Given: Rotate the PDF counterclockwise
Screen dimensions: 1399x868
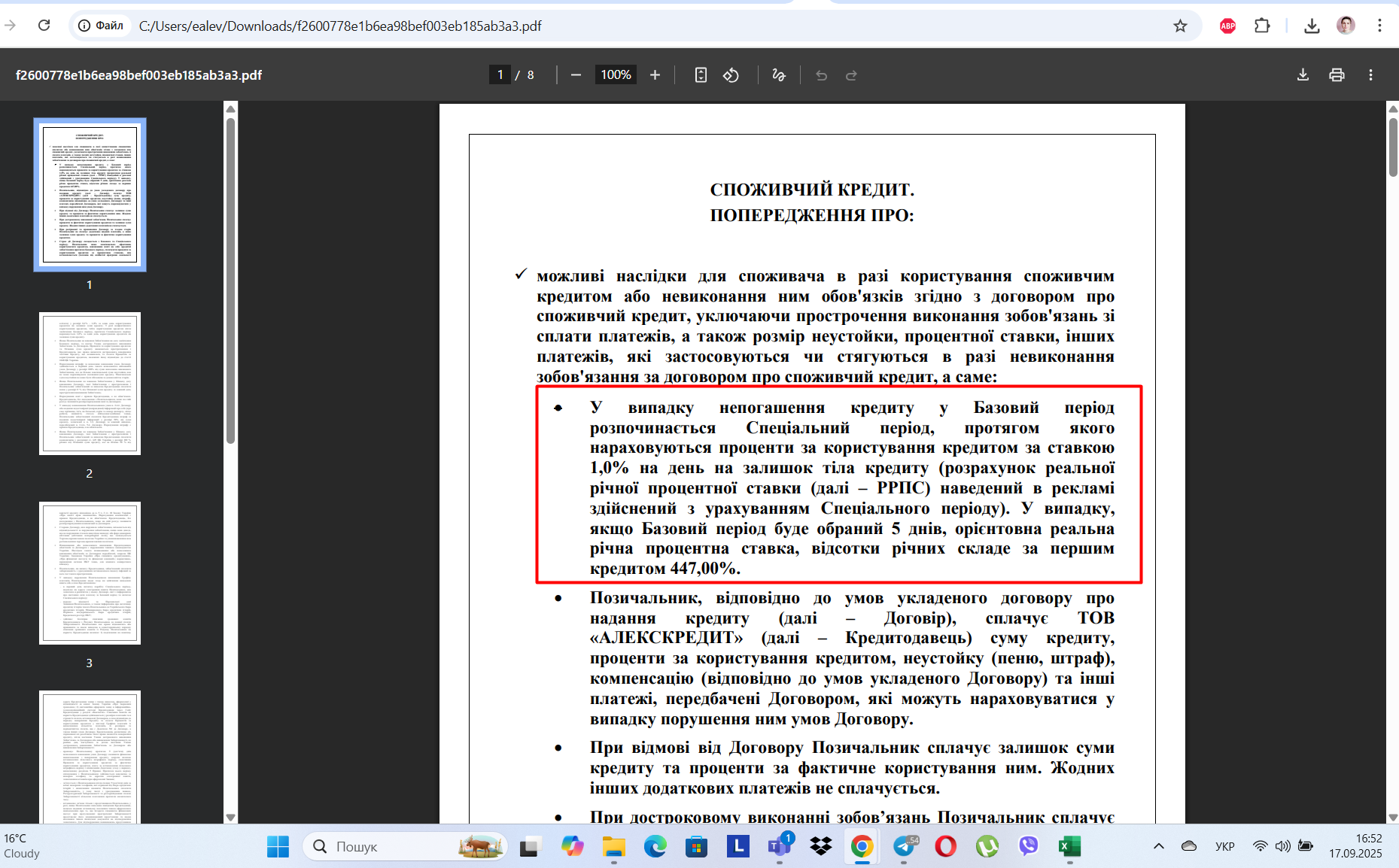Looking at the screenshot, I should [731, 75].
